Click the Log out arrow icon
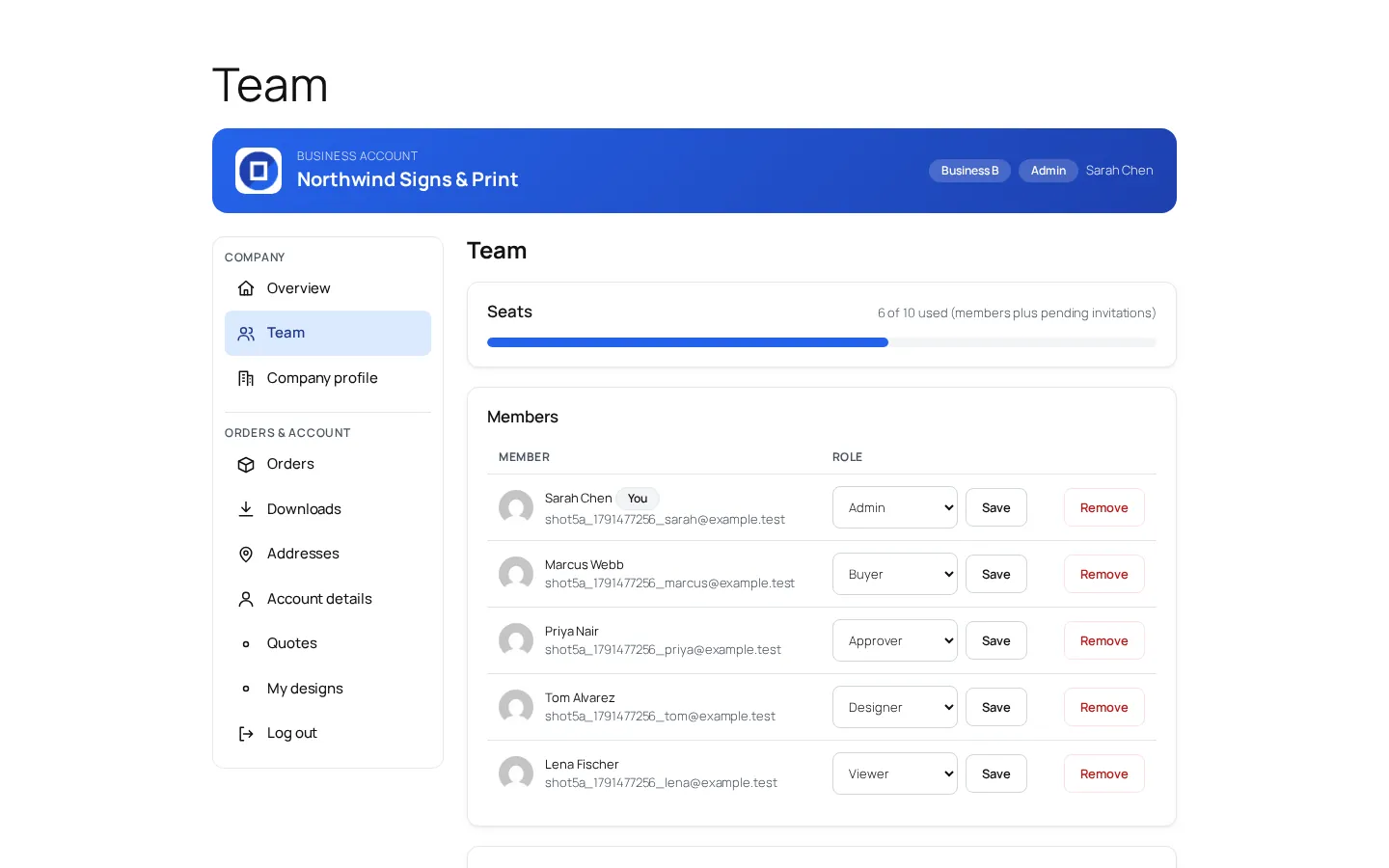Viewport: 1389px width, 868px height. [x=246, y=734]
